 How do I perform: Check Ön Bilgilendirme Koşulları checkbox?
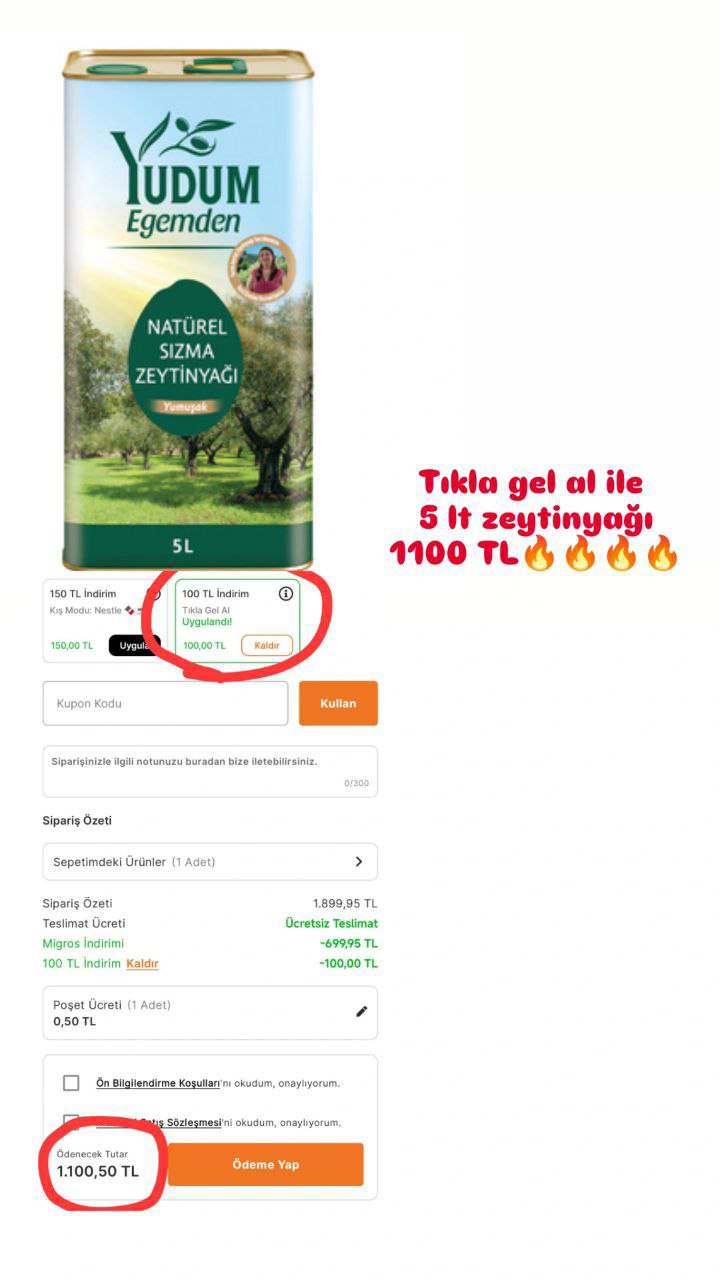tap(71, 1083)
